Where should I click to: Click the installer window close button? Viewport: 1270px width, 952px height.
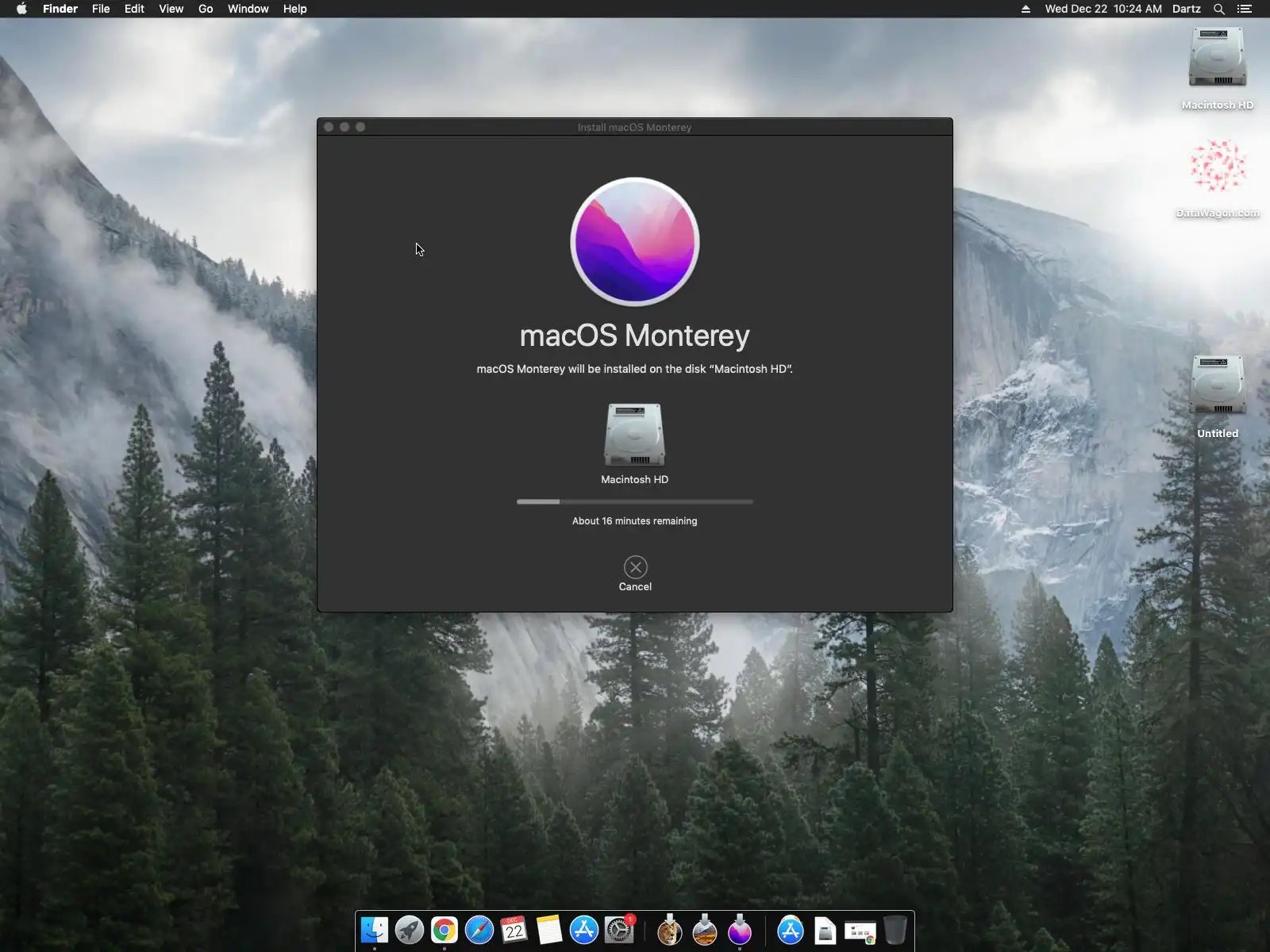click(329, 127)
